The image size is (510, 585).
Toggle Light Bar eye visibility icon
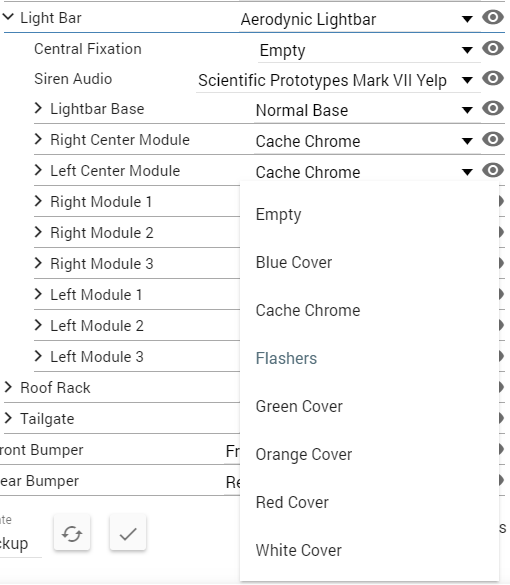pos(493,17)
